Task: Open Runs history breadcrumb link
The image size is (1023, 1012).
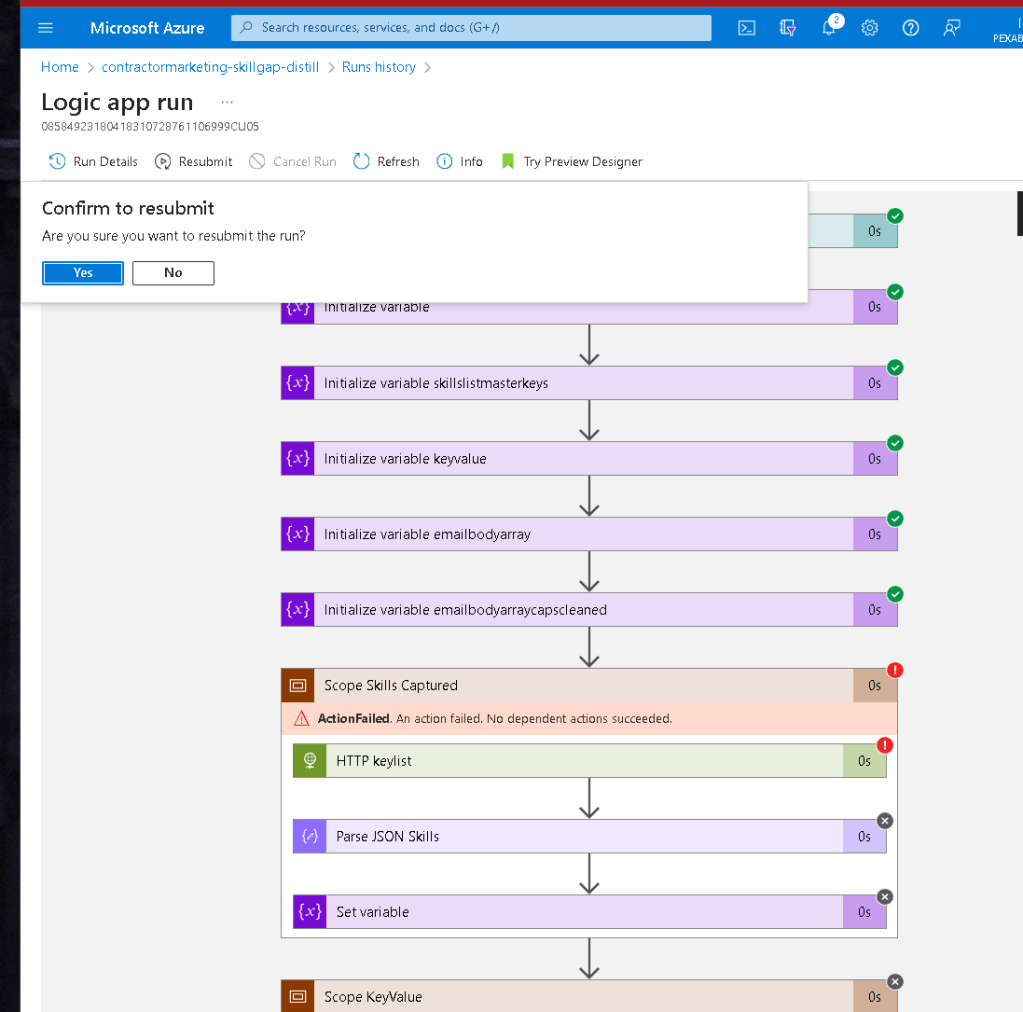Action: pyautogui.click(x=378, y=67)
